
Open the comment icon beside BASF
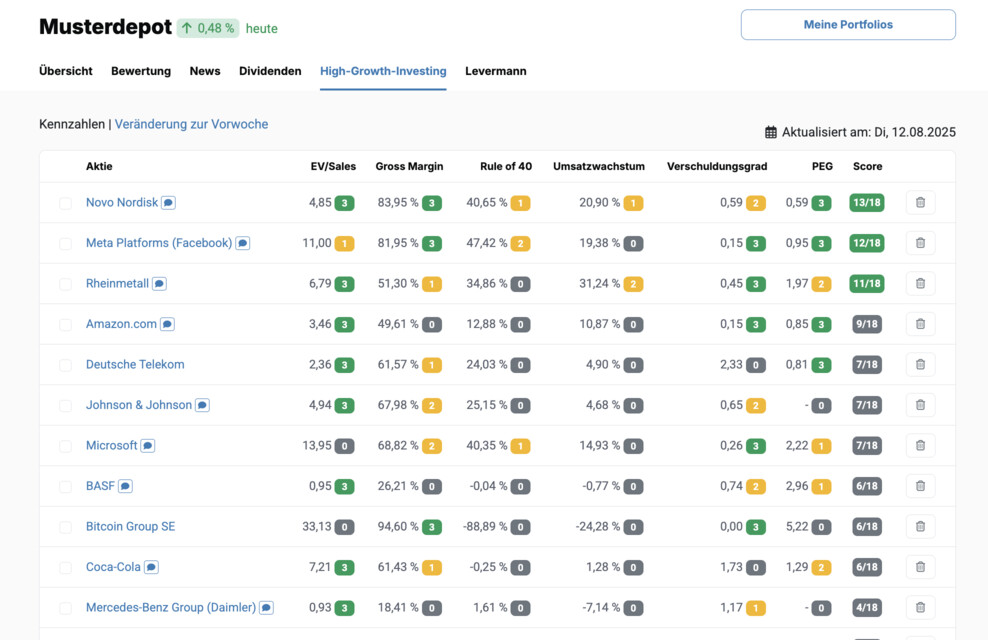[x=125, y=486]
